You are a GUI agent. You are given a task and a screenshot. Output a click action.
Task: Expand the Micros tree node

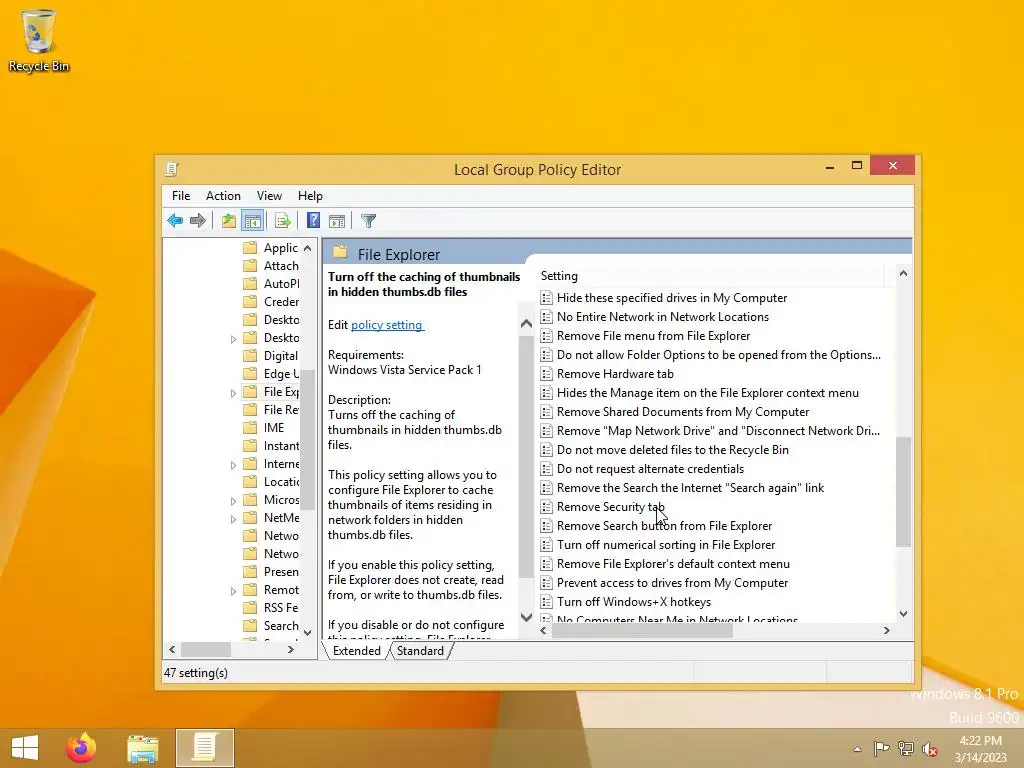click(233, 501)
